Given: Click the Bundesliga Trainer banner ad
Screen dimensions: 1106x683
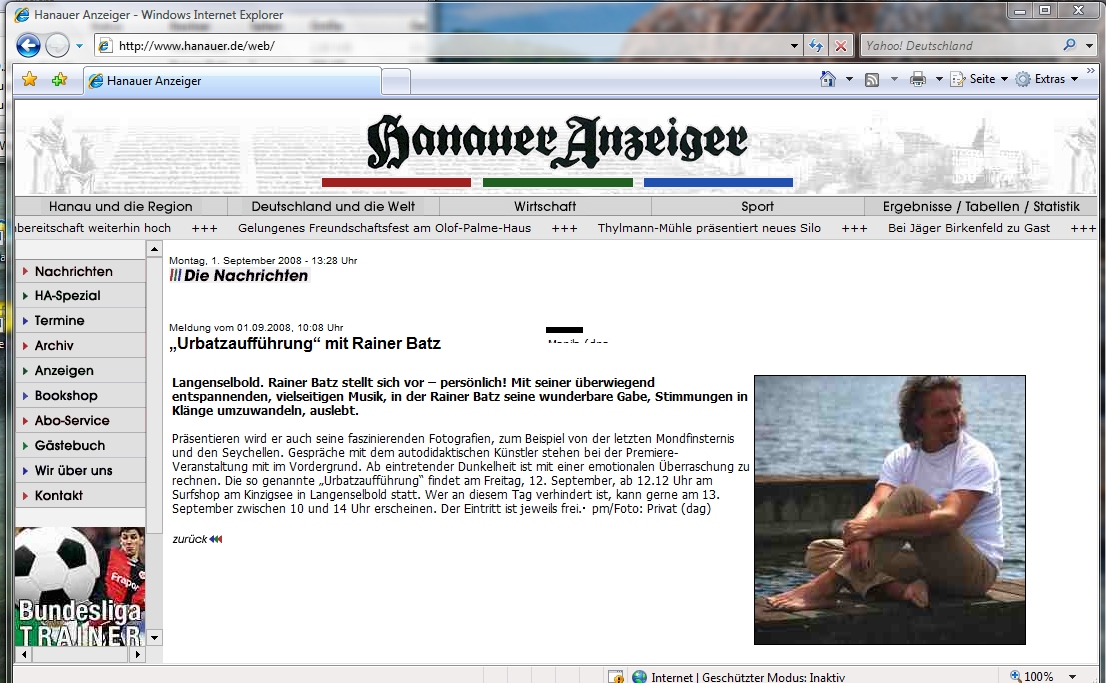Looking at the screenshot, I should point(80,586).
